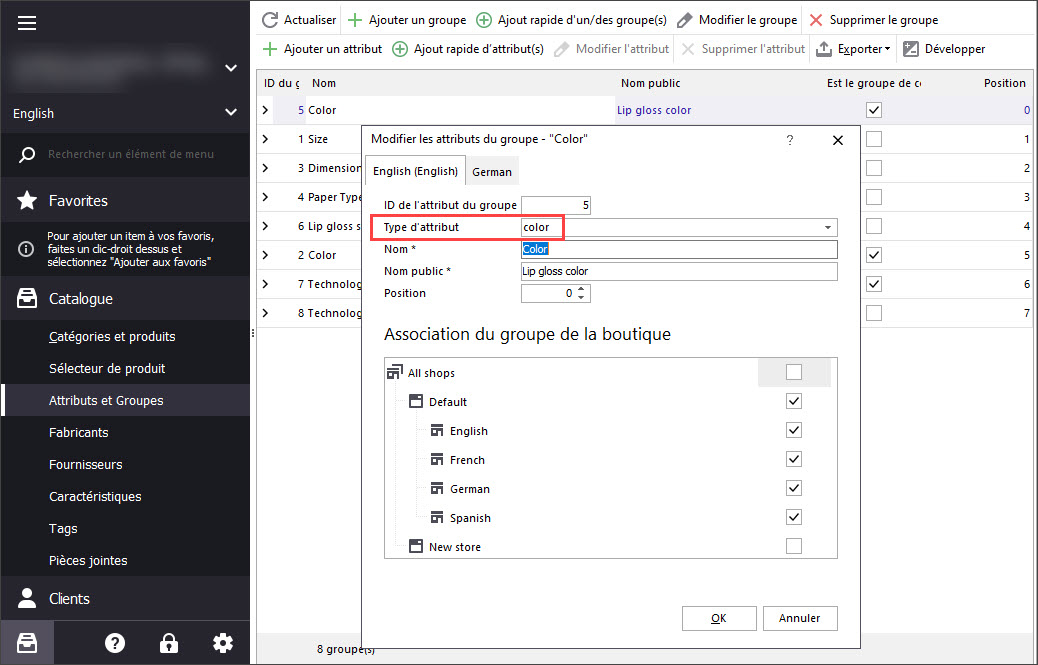The width and height of the screenshot is (1038, 665).
Task: Open Caractéristiques menu item
Action: (95, 496)
